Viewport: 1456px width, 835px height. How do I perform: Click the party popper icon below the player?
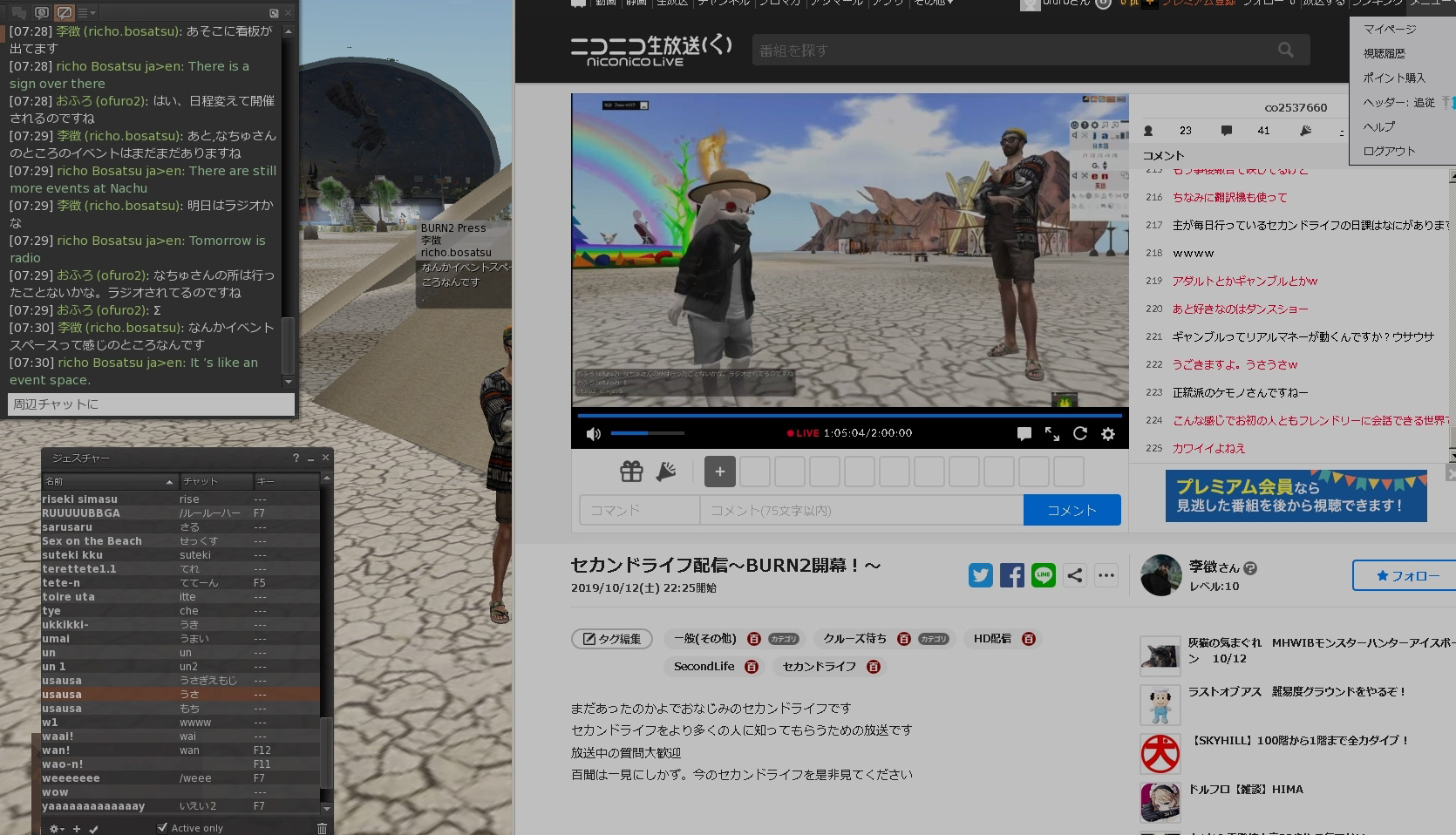click(666, 472)
